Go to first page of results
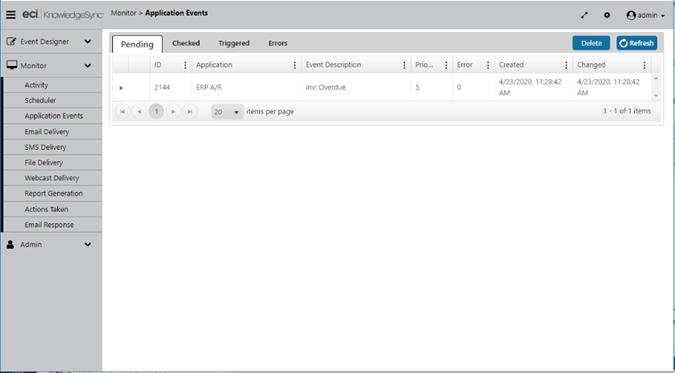The image size is (675, 373). point(123,112)
